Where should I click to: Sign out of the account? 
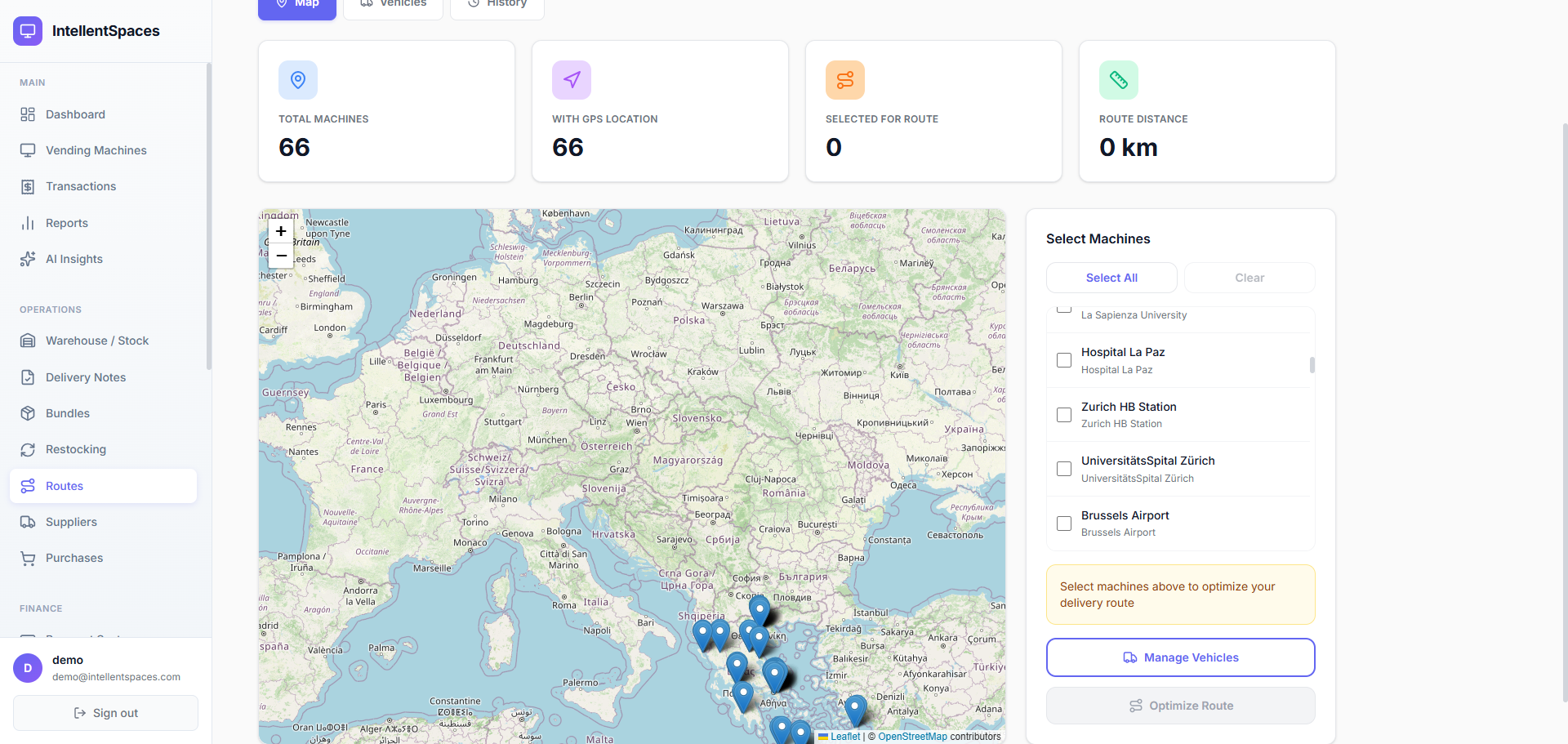(105, 713)
